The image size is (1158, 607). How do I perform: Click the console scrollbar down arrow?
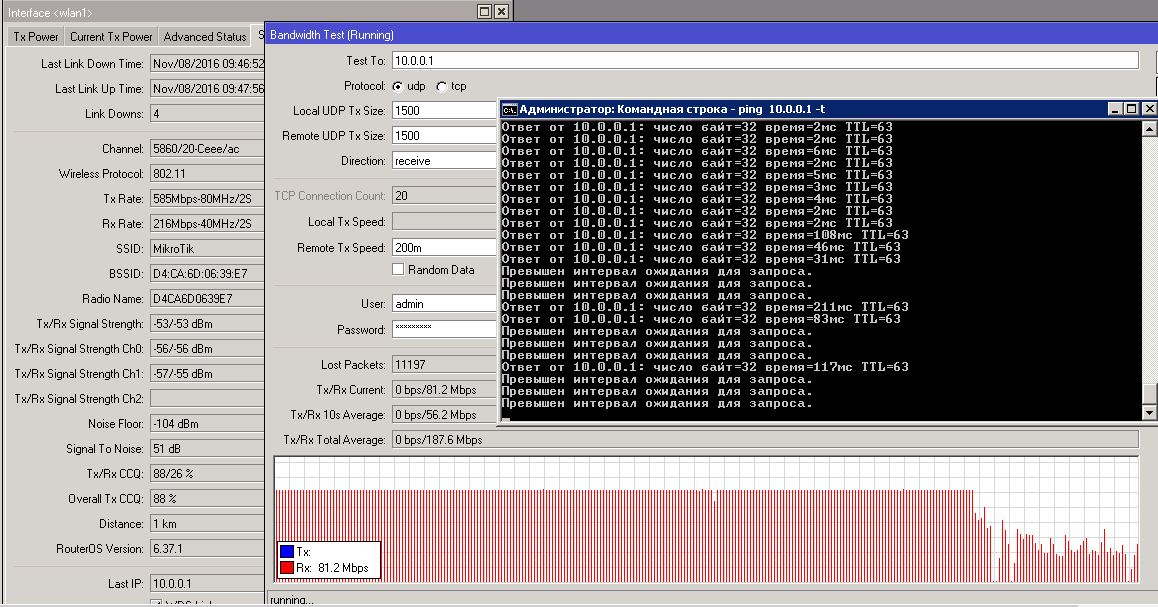click(1149, 412)
